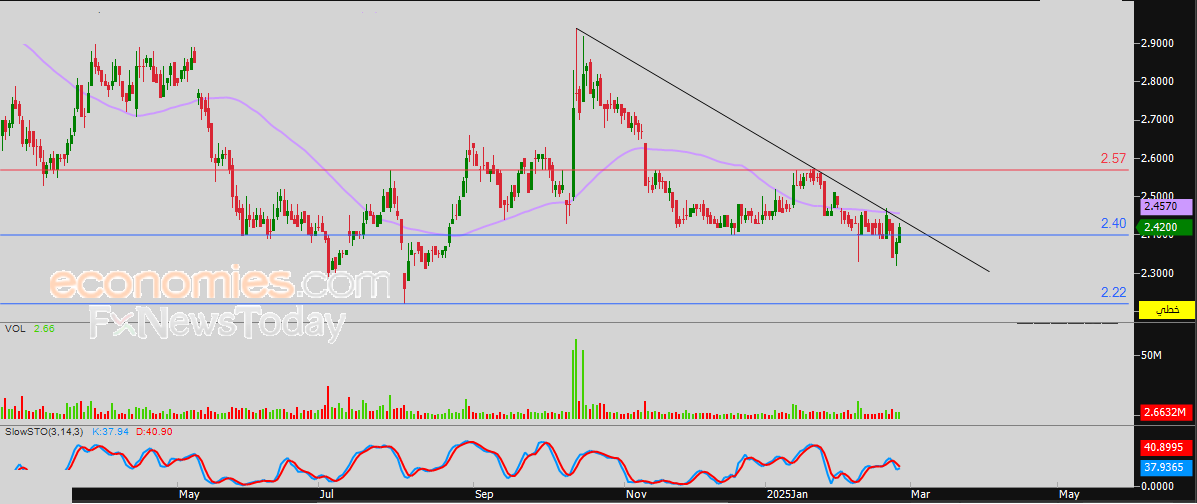Click the VOL indicator label
Image resolution: width=1197 pixels, height=504 pixels.
pyautogui.click(x=13, y=328)
